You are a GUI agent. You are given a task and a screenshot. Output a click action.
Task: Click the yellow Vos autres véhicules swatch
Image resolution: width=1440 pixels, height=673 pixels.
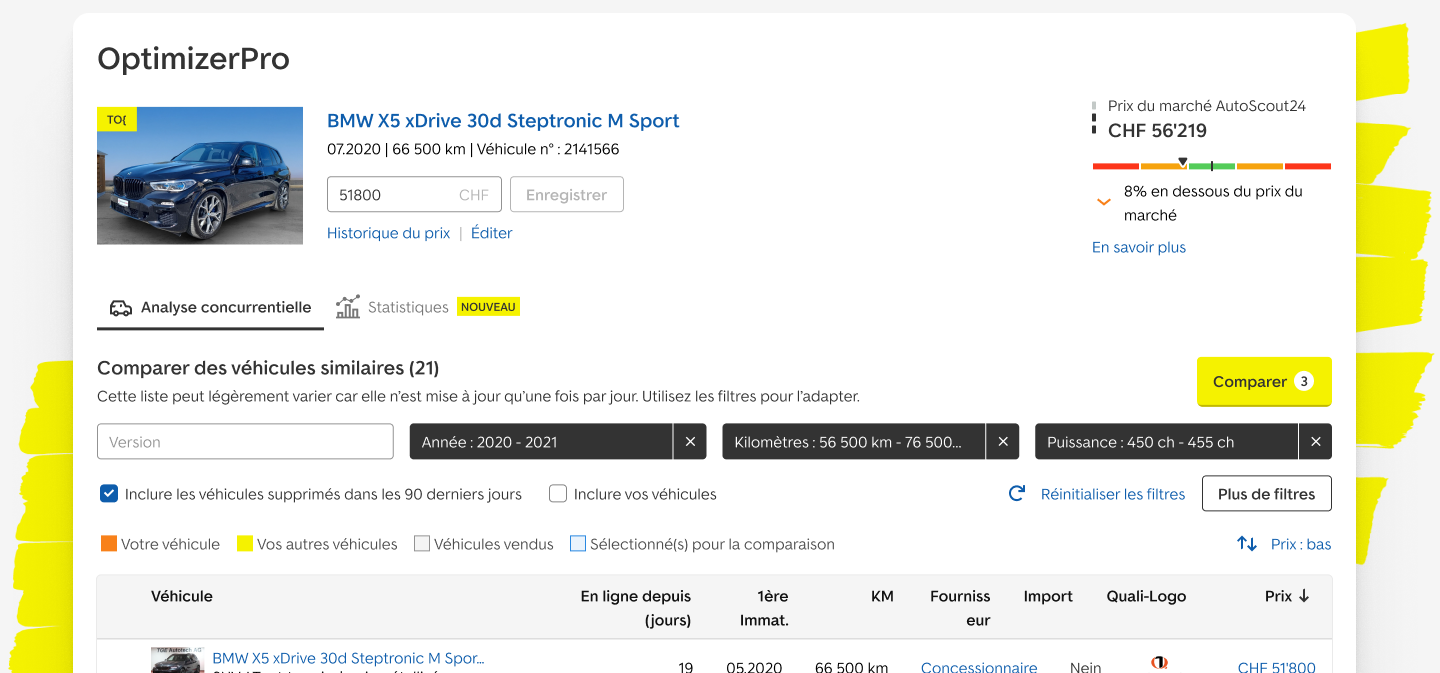click(244, 544)
